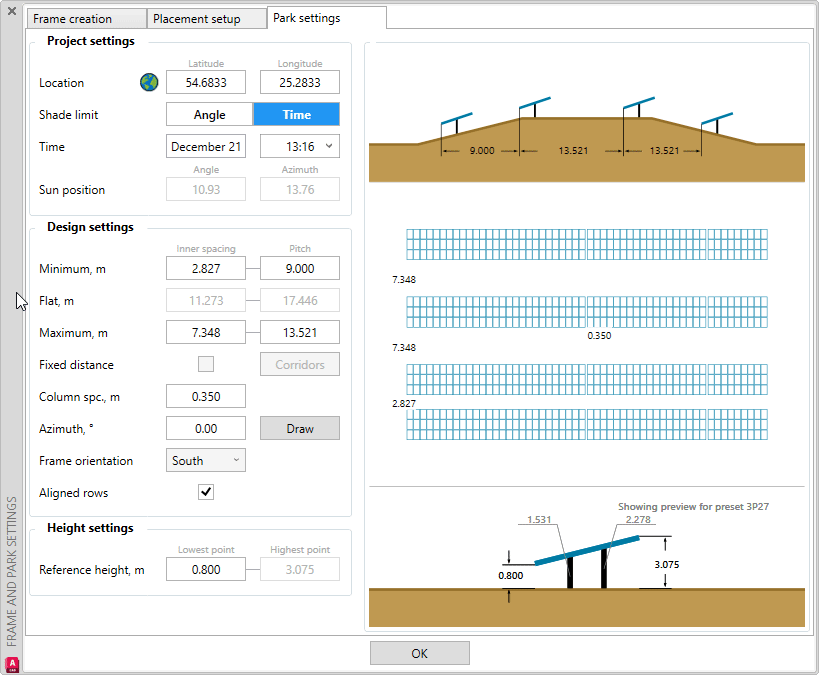The height and width of the screenshot is (676, 820).
Task: Open the 13:16 time dropdown
Action: click(299, 147)
